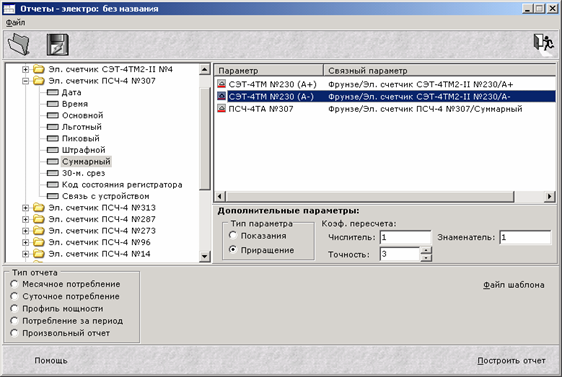Screen dimensions: 562x377
Task: Click the Связный параметр column header
Action: (x=439, y=70)
